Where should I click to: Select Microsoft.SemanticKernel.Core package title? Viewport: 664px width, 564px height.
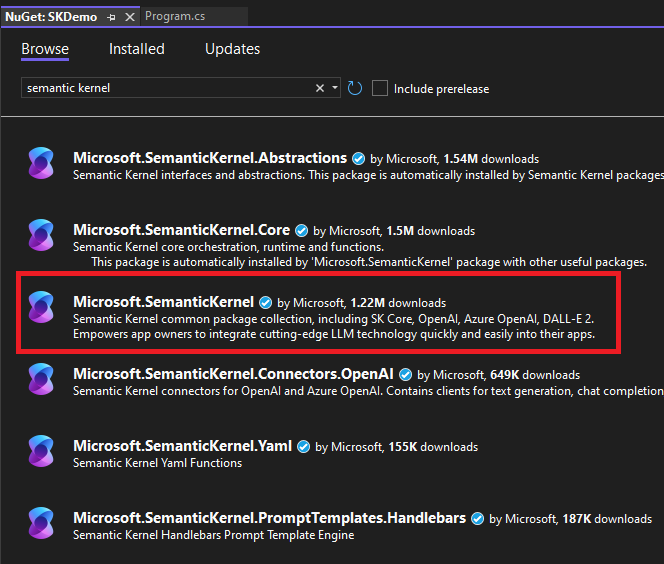(x=182, y=230)
